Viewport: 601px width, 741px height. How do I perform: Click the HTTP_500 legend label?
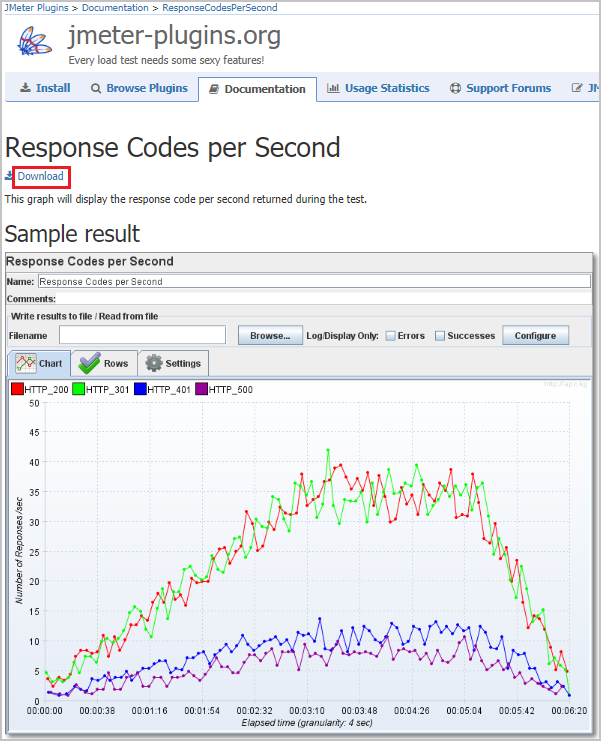pyautogui.click(x=231, y=390)
